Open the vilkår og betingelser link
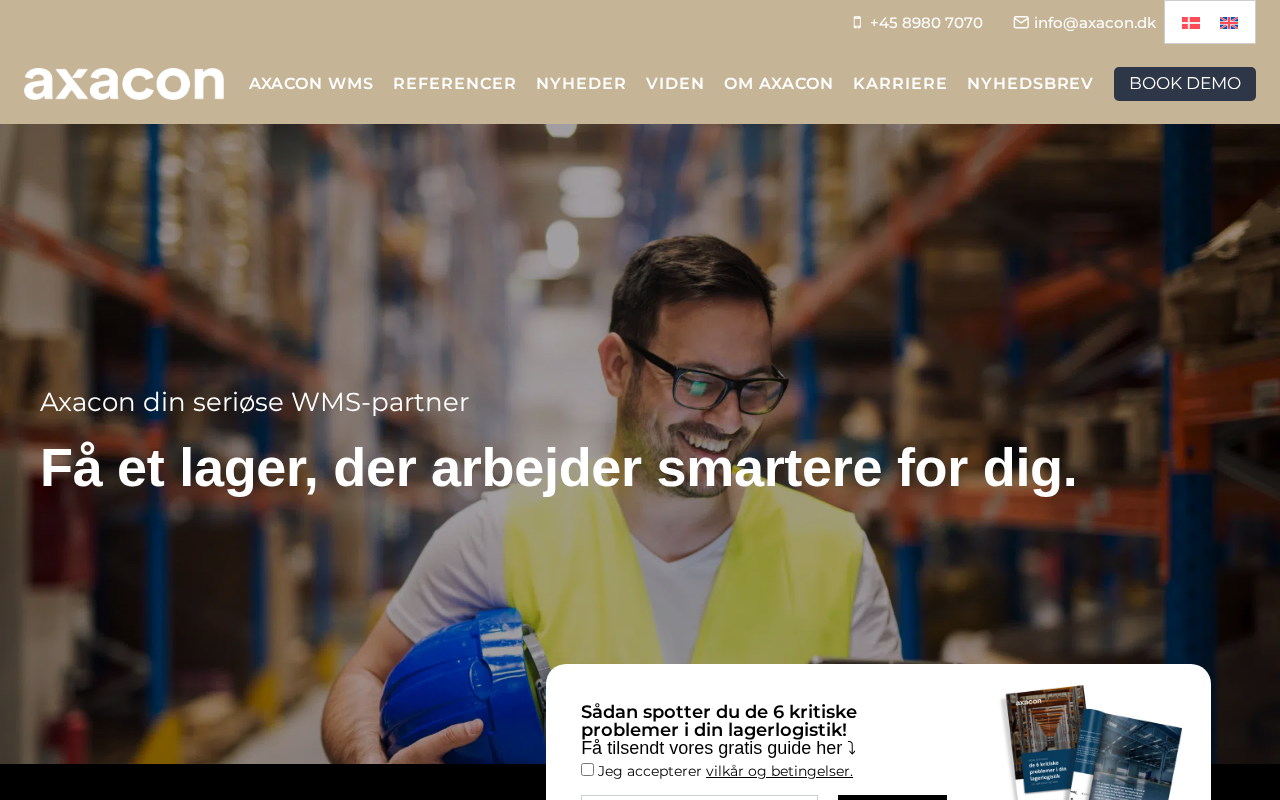The height and width of the screenshot is (800, 1280). pos(779,771)
